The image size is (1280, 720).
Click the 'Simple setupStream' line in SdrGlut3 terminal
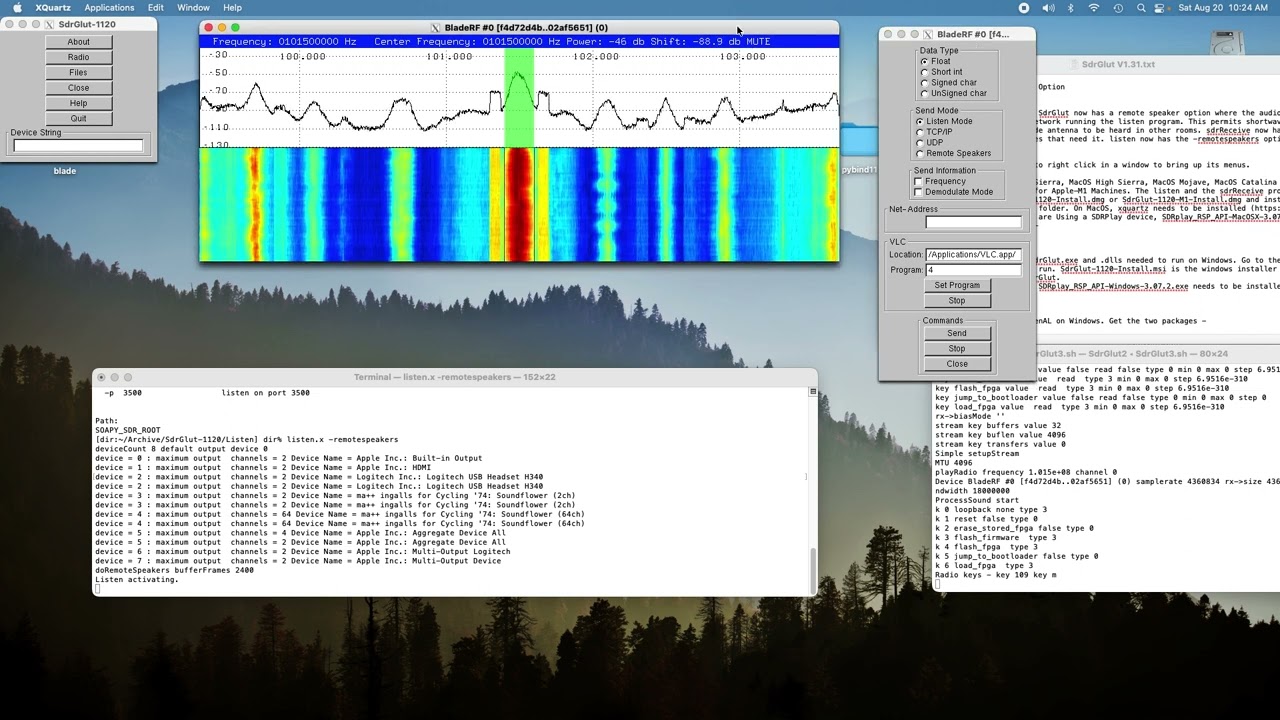977,453
